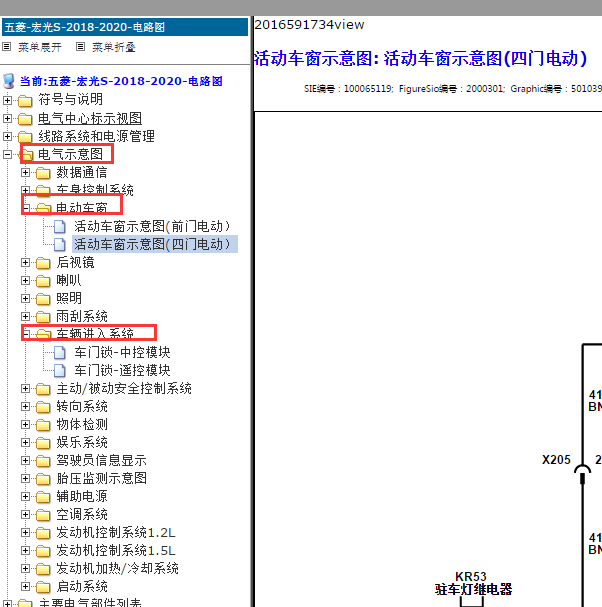Image resolution: width=602 pixels, height=607 pixels.
Task: Expand the 主动/被动安全控制系统 node
Action: (x=25, y=388)
